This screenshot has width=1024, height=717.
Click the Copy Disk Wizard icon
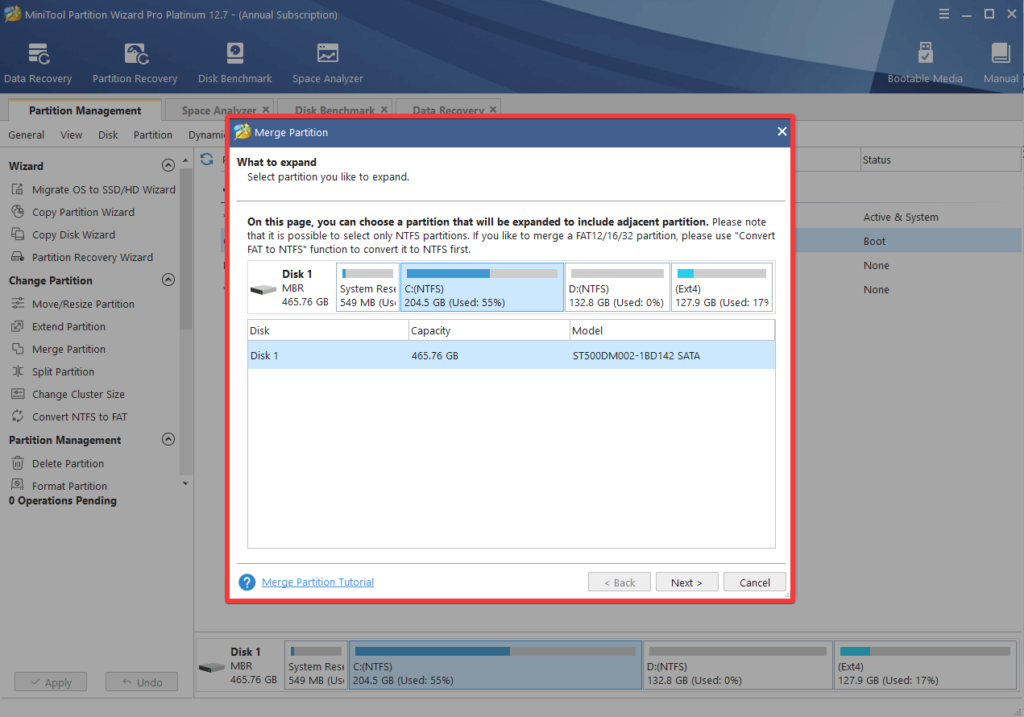click(x=18, y=234)
